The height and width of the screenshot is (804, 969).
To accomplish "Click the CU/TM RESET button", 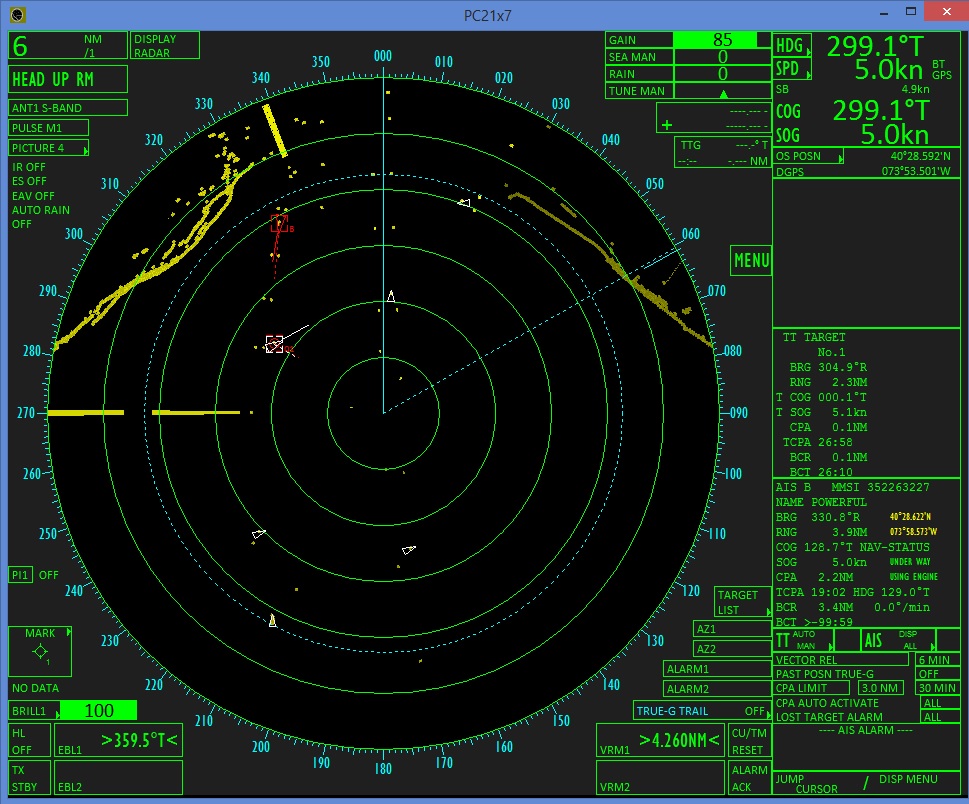I will (748, 741).
